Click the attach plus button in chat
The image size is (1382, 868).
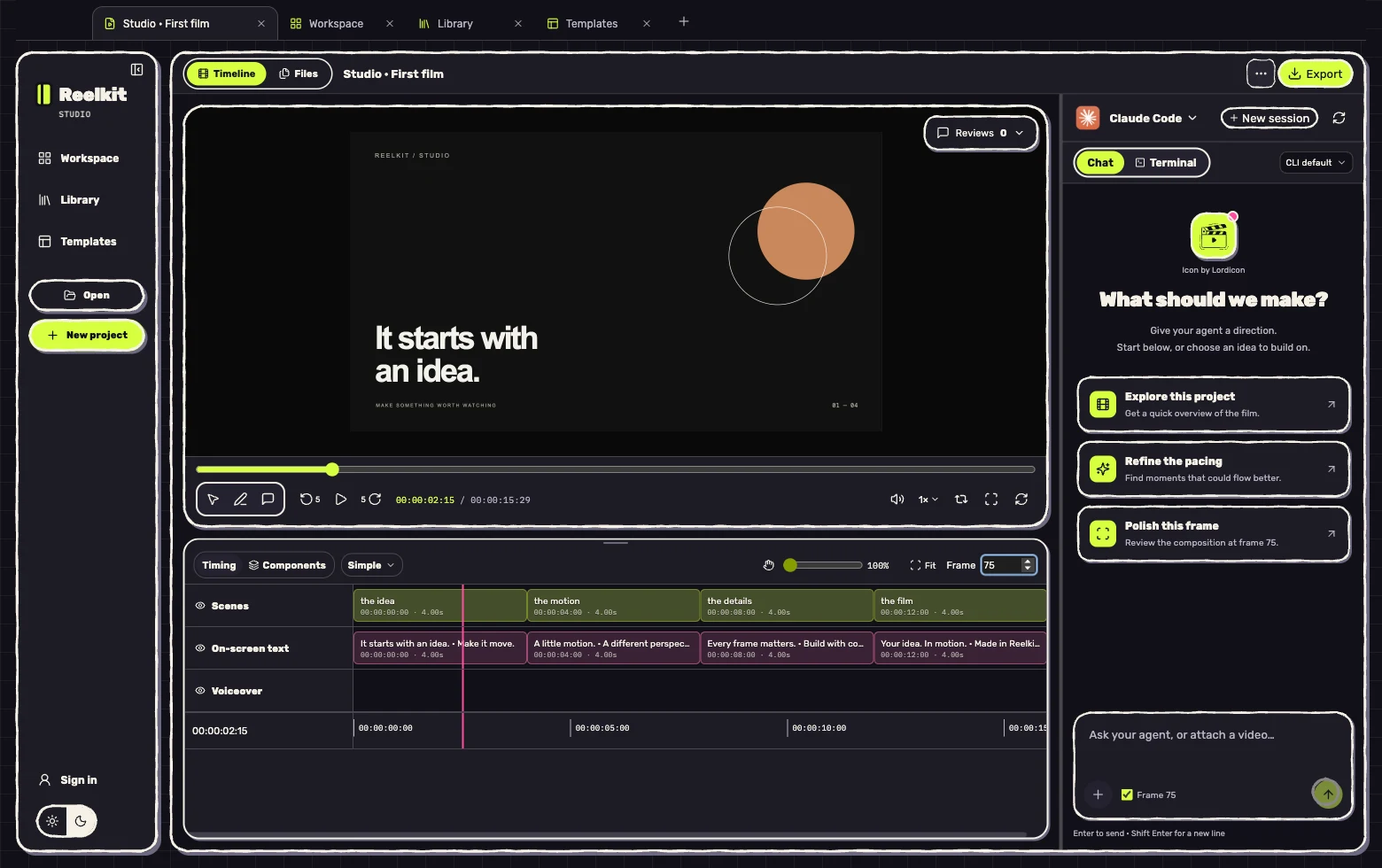coord(1098,794)
